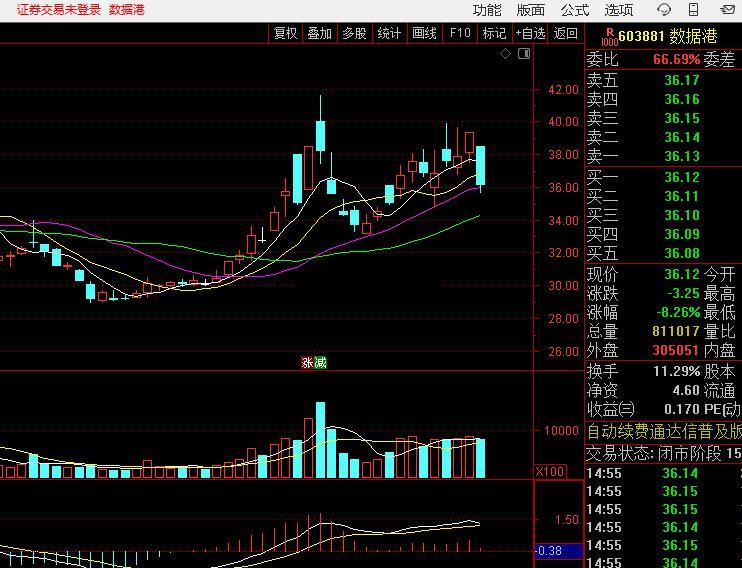This screenshot has width=742, height=568.
Task: Click the 现价 36.12 value
Action: click(x=681, y=274)
